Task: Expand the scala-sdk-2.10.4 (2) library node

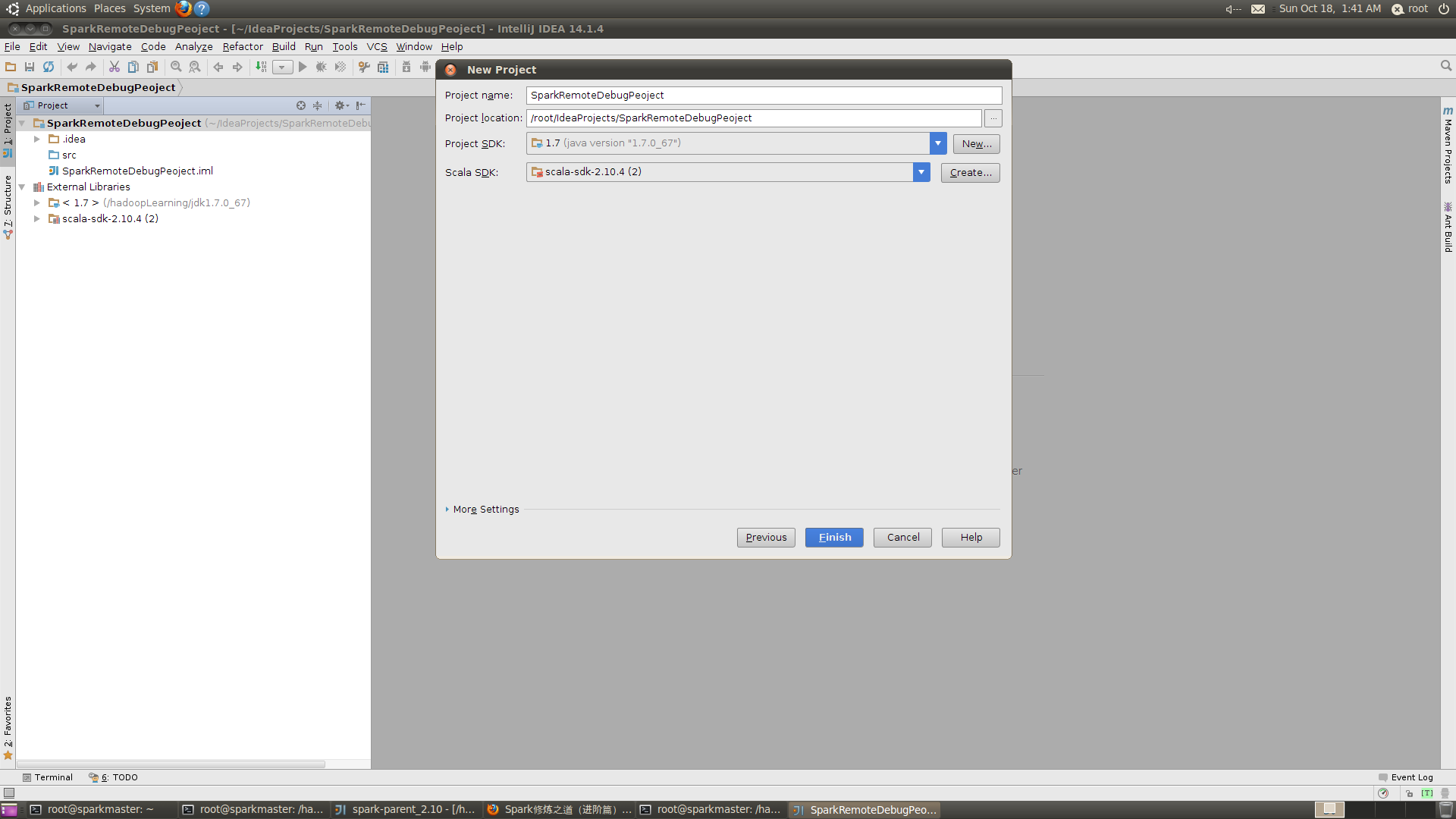Action: tap(37, 218)
